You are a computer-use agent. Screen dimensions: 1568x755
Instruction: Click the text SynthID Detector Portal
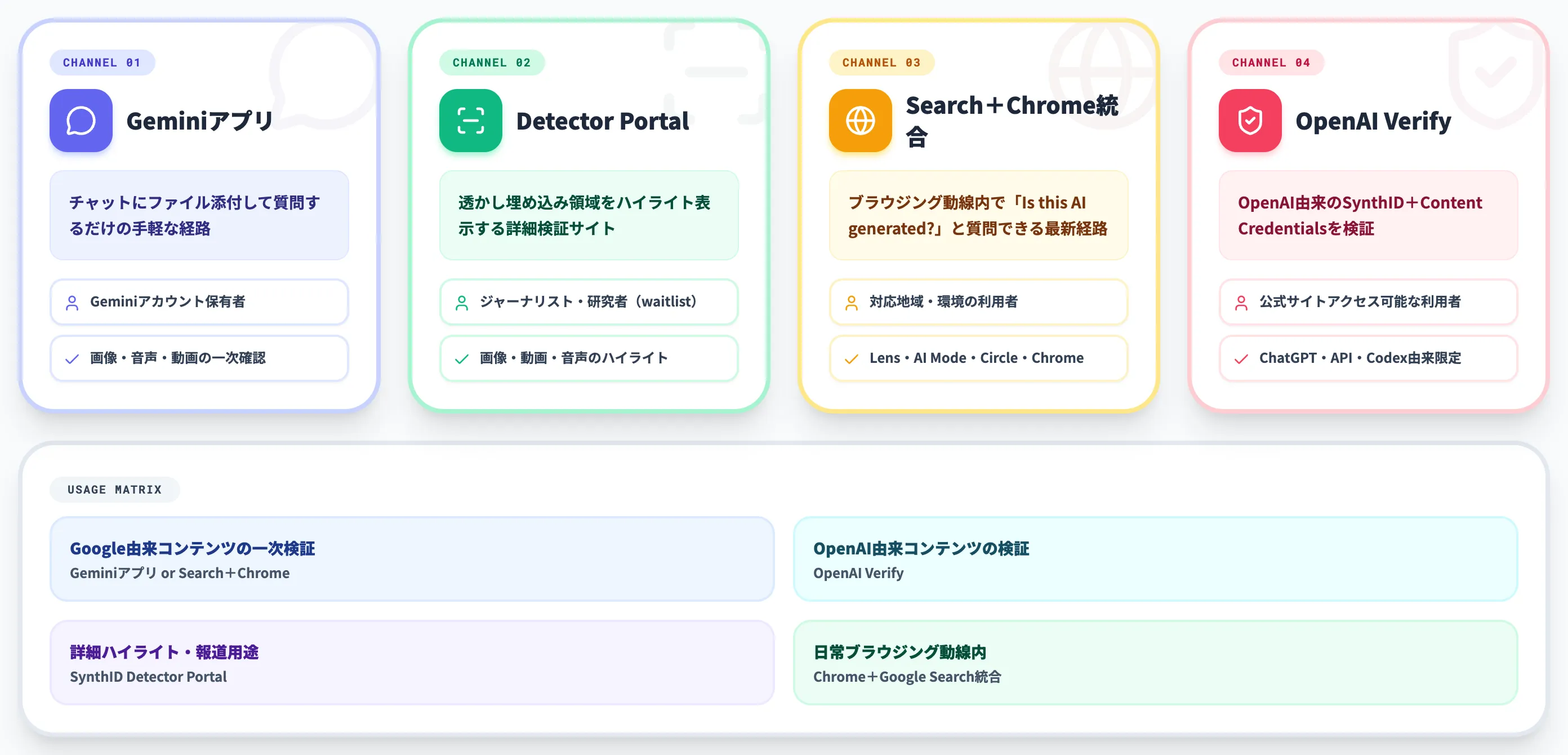coord(148,677)
